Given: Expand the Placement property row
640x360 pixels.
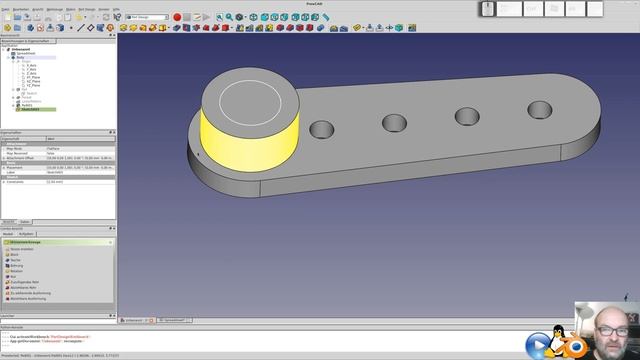Looking at the screenshot, I should [x=4, y=168].
